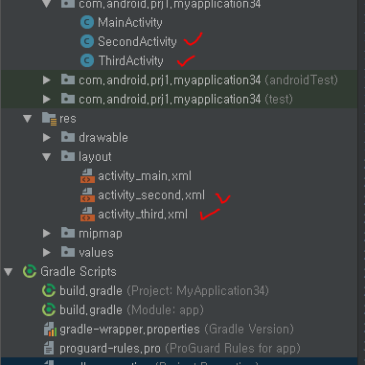Select the MainActivity class icon
The height and width of the screenshot is (365, 365).
(x=87, y=22)
